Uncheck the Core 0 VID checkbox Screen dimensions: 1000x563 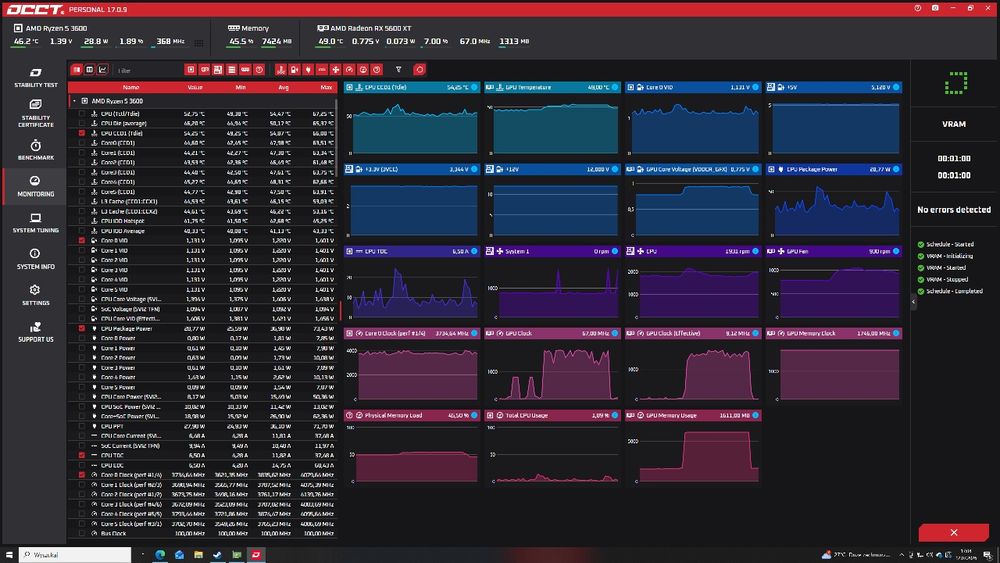pyautogui.click(x=82, y=240)
